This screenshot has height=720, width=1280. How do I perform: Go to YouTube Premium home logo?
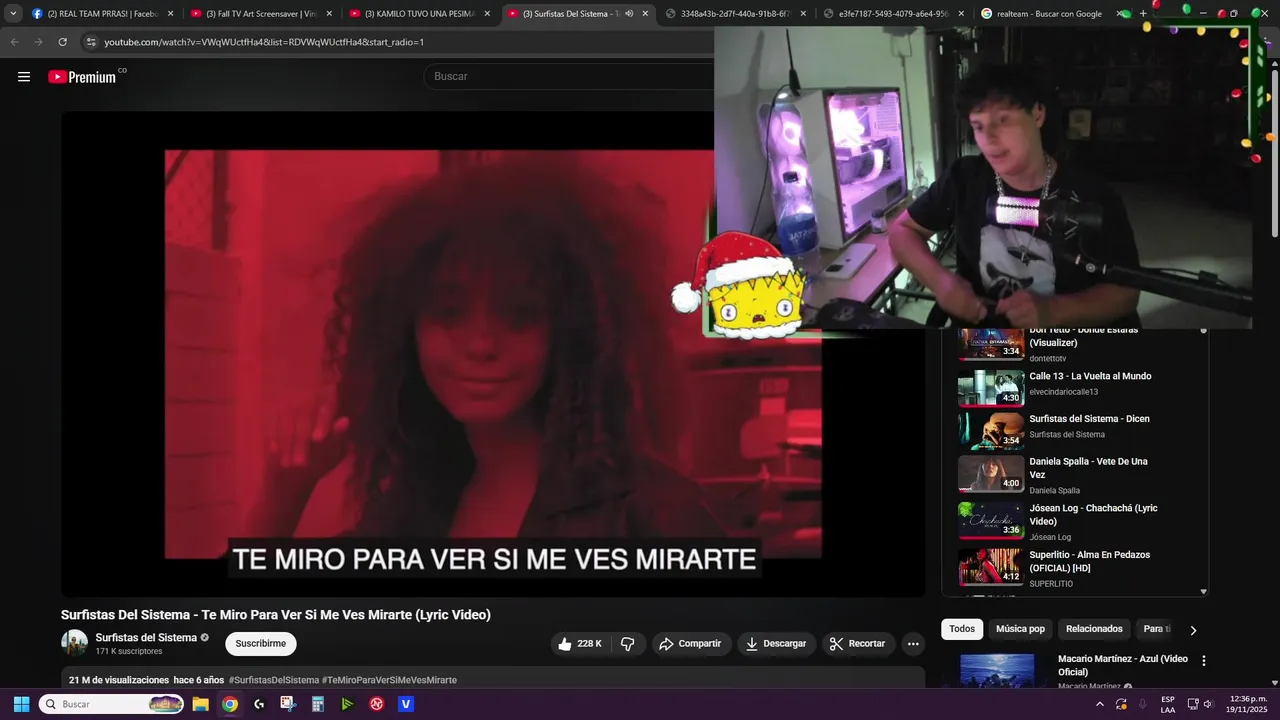(82, 77)
